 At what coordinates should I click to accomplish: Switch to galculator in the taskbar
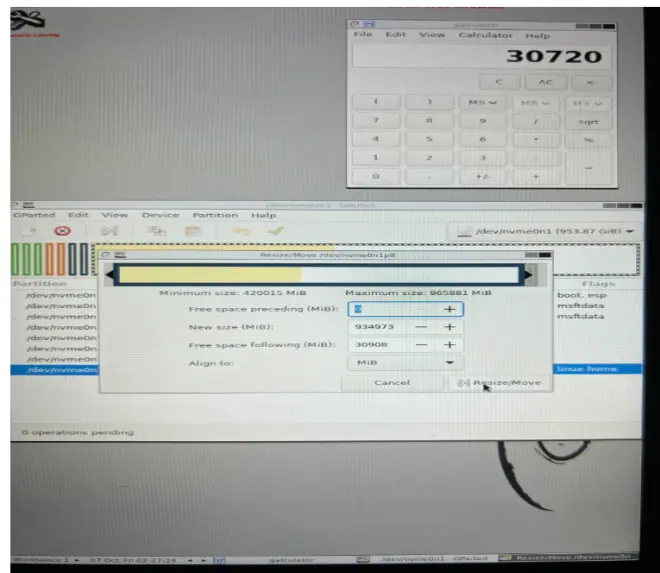coord(291,560)
